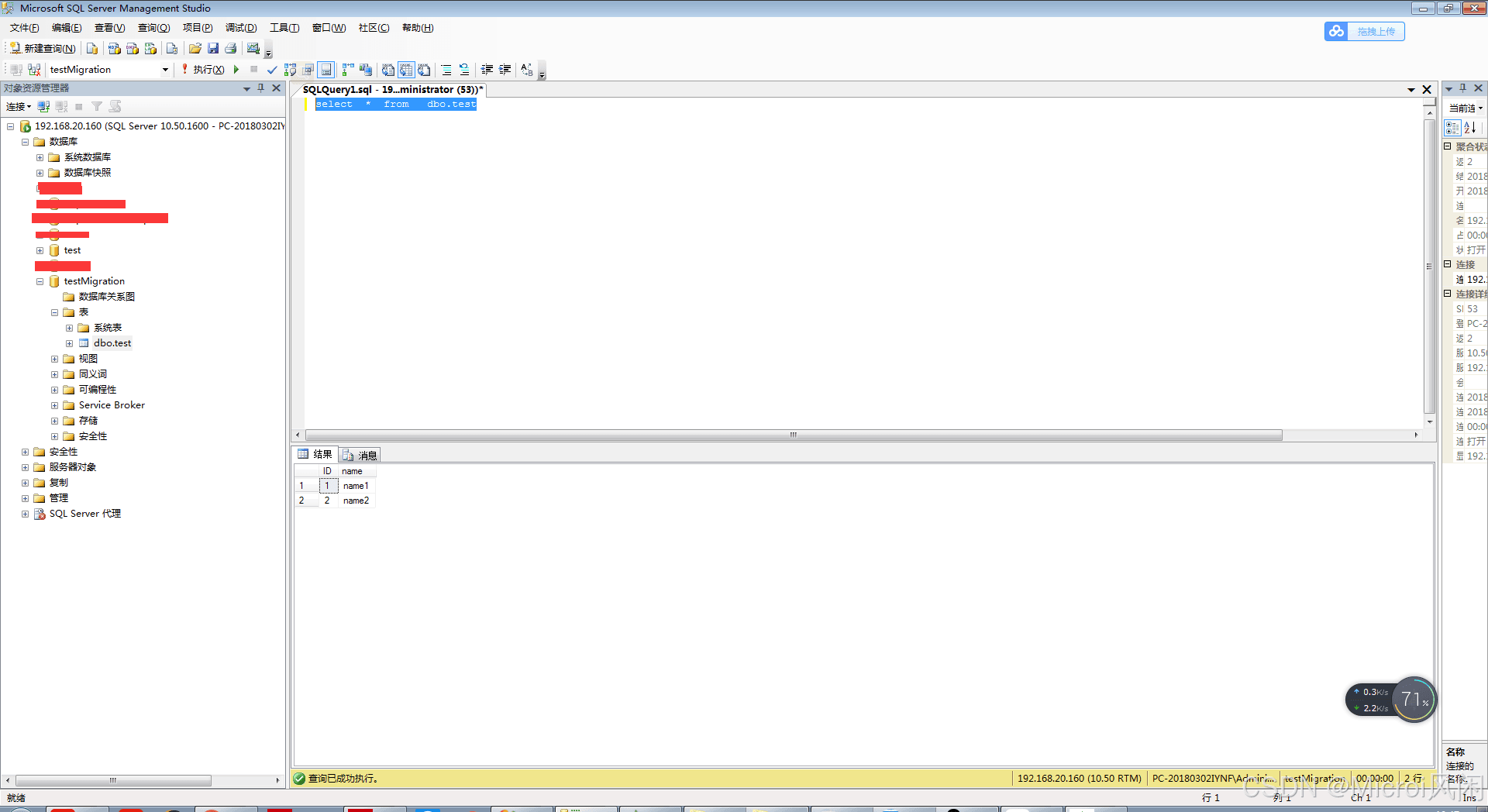Click the 执行(X) execute button
This screenshot has width=1488, height=812.
tap(203, 70)
